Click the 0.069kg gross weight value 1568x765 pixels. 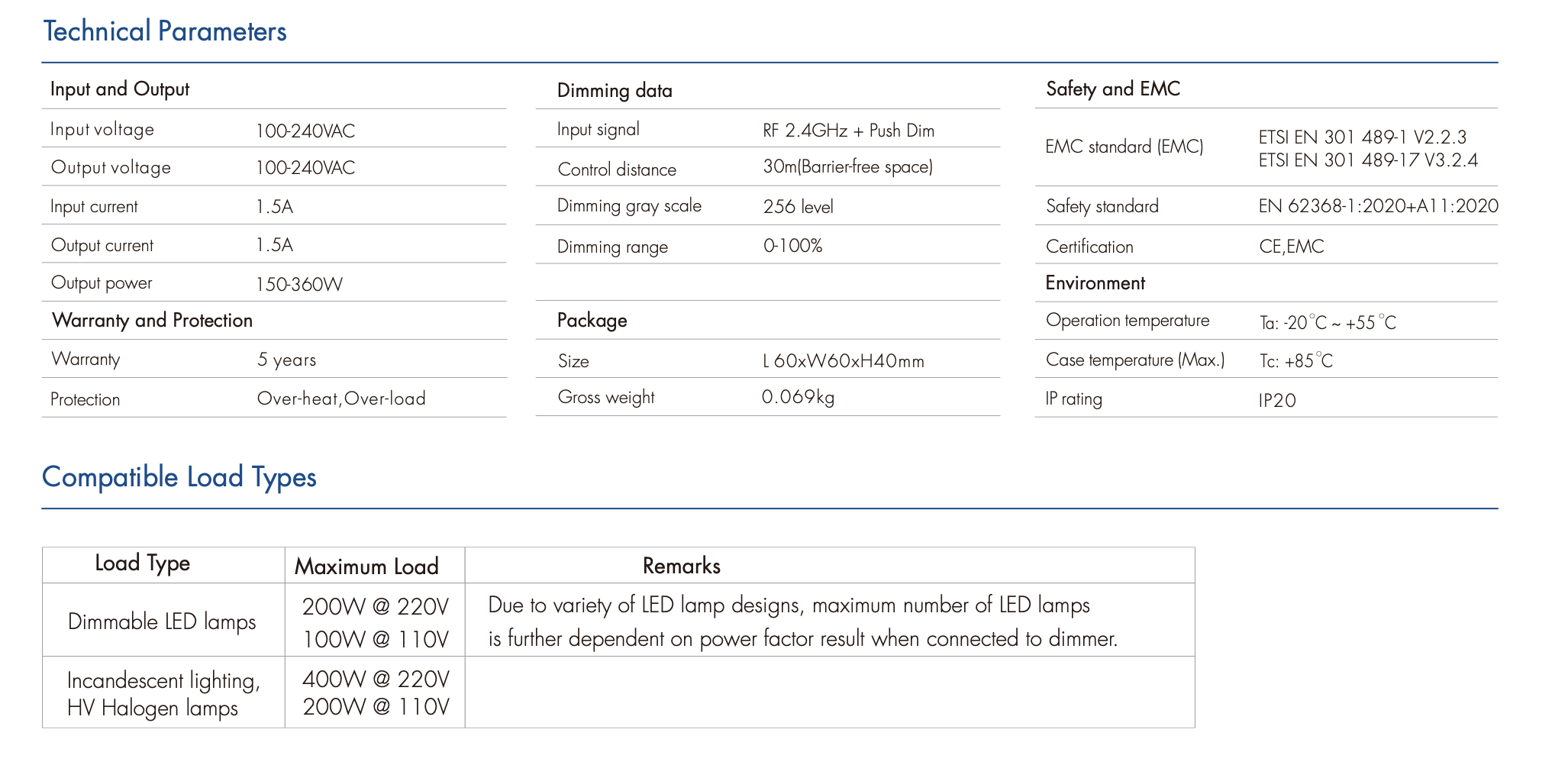point(798,397)
